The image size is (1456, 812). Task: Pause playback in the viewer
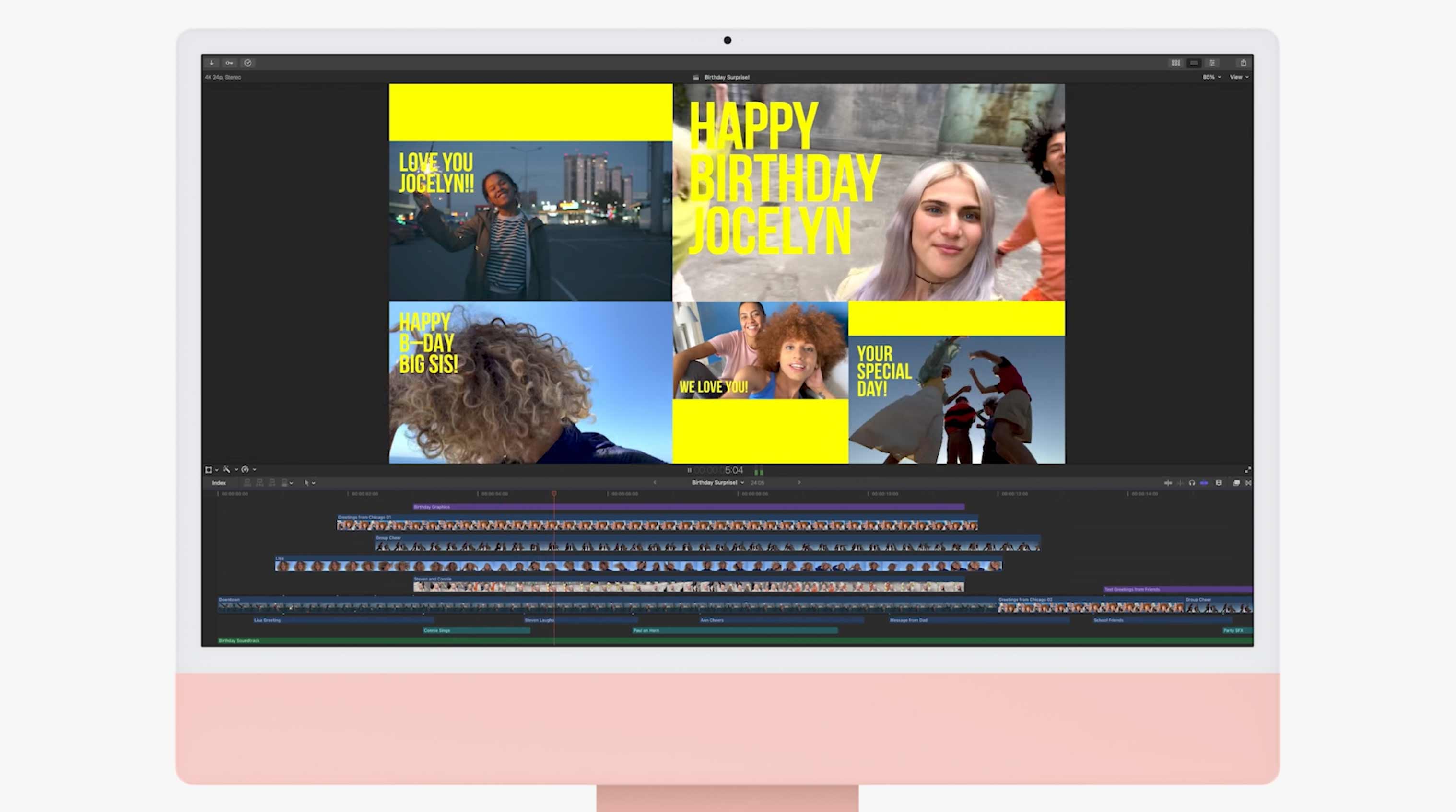click(x=689, y=470)
